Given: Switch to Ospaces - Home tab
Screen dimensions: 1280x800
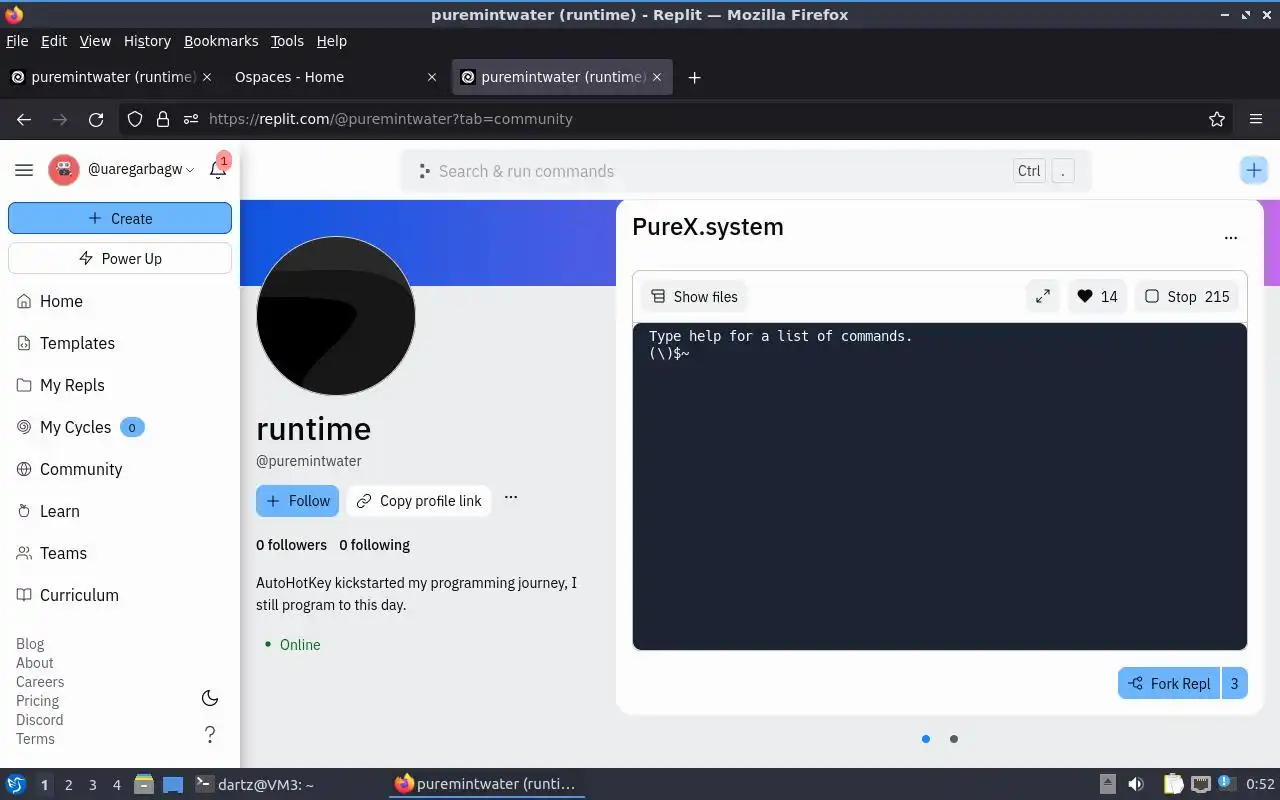Looking at the screenshot, I should [335, 77].
